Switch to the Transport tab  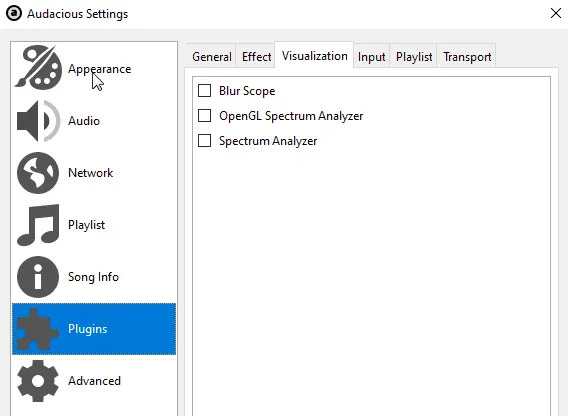pos(467,57)
